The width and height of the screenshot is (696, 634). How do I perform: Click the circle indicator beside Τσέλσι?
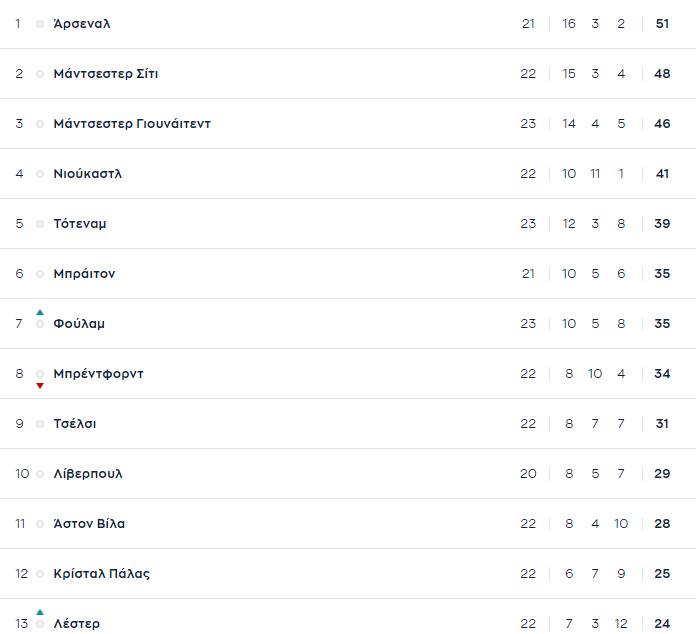[40, 424]
